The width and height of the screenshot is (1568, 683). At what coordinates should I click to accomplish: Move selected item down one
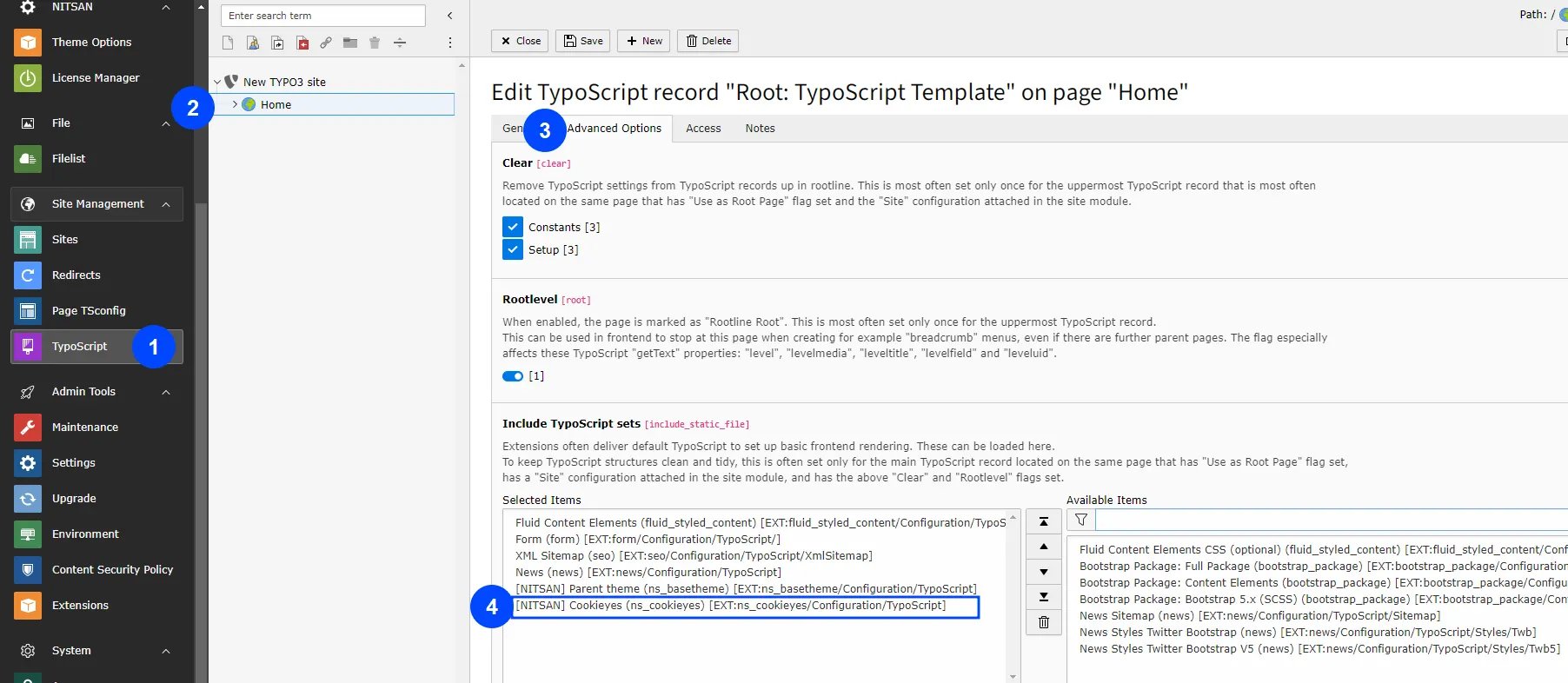coord(1044,572)
